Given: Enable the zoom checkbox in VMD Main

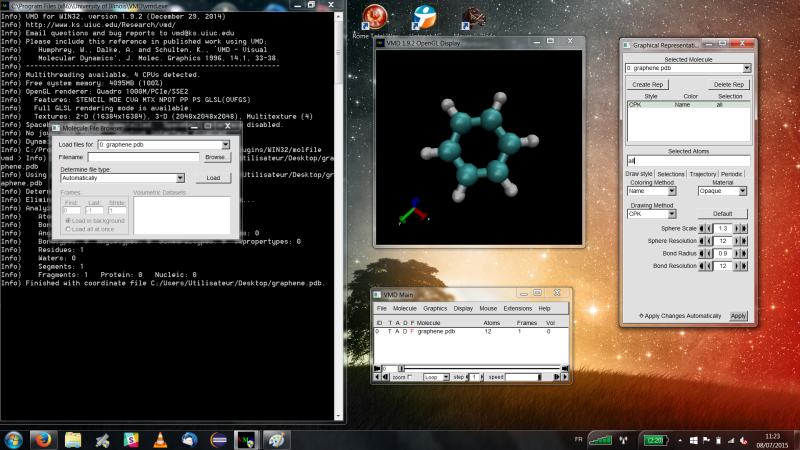Looking at the screenshot, I should pyautogui.click(x=410, y=378).
